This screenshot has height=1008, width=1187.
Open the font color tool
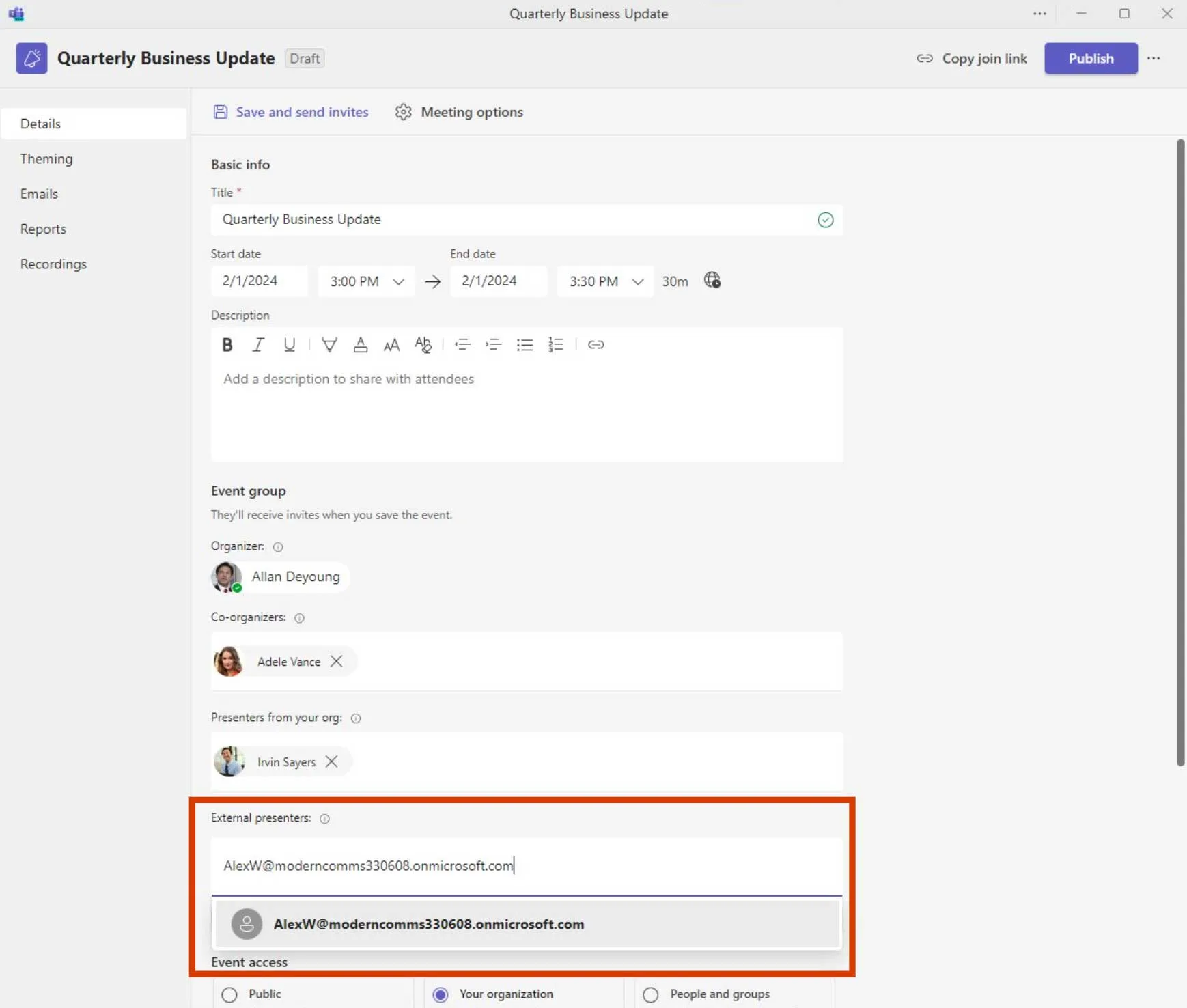click(x=361, y=345)
